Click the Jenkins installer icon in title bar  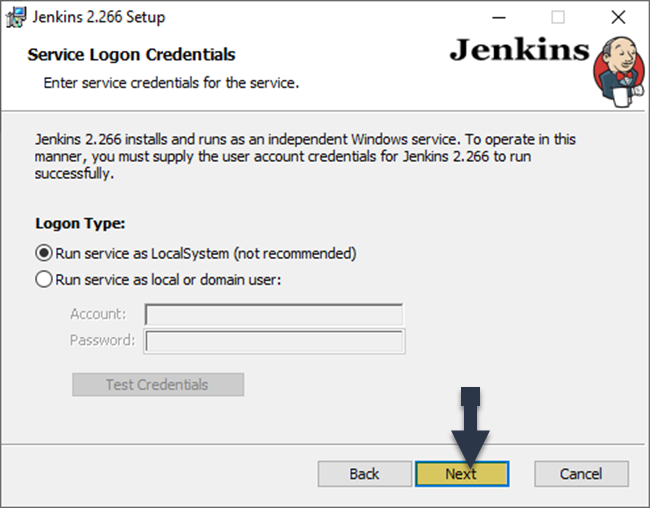[x=16, y=17]
